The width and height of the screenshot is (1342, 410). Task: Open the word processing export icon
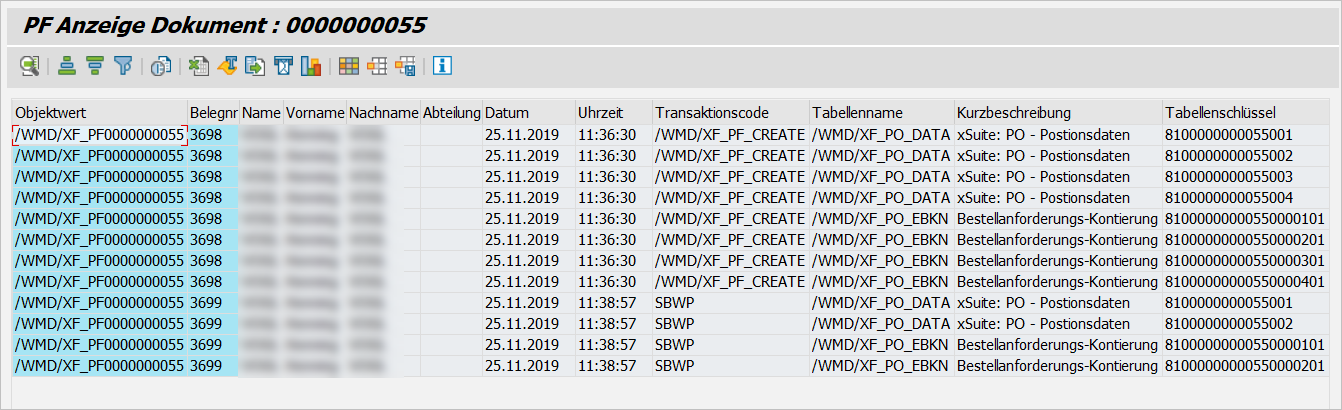[227, 67]
